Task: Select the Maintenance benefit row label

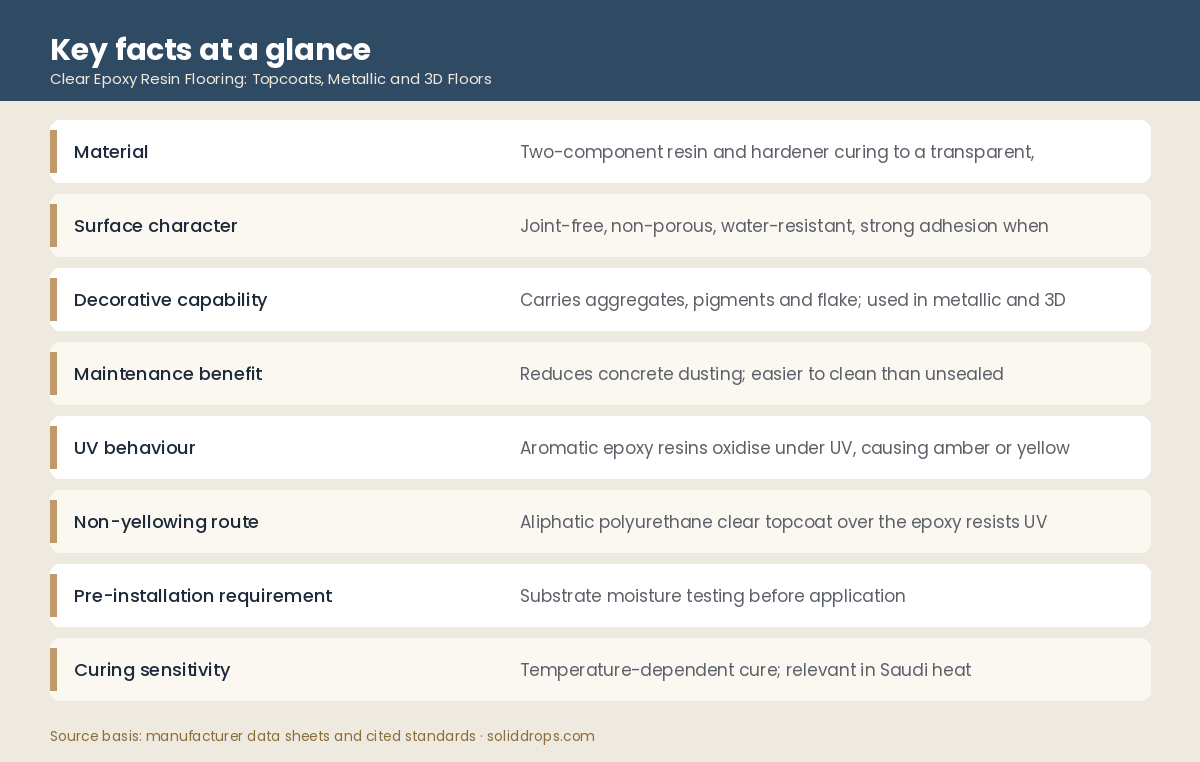Action: (168, 374)
